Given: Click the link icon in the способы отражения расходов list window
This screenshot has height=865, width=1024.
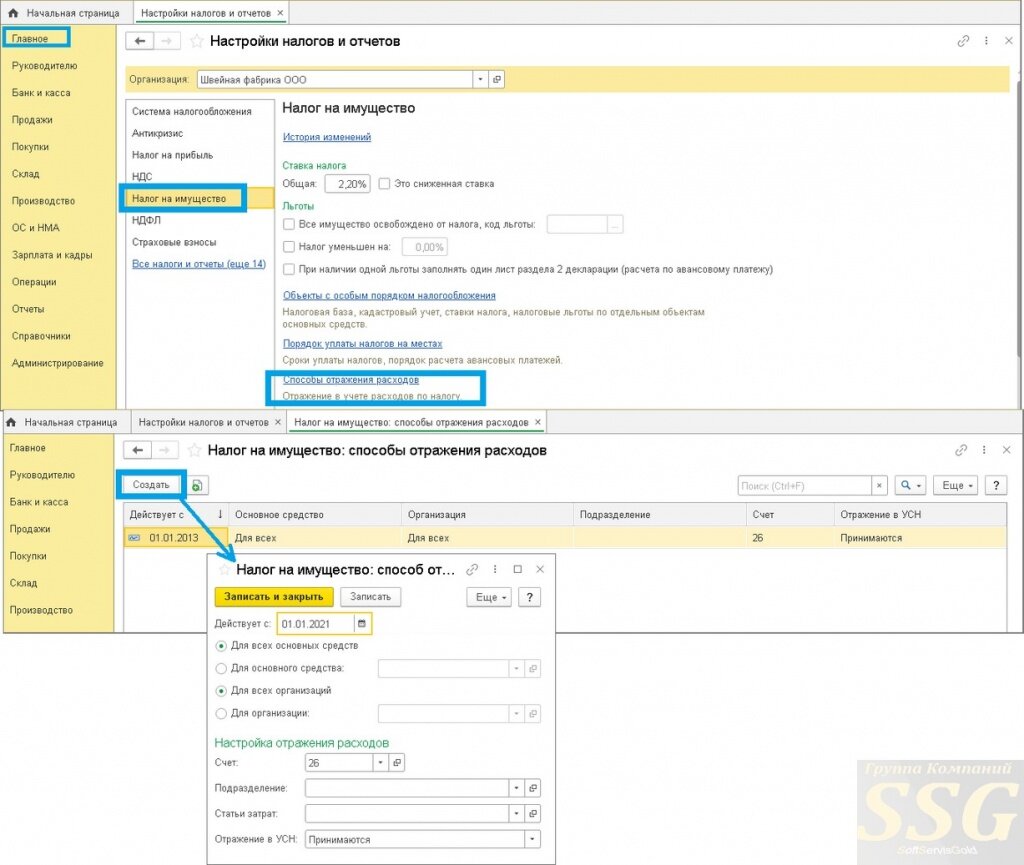Looking at the screenshot, I should point(961,450).
